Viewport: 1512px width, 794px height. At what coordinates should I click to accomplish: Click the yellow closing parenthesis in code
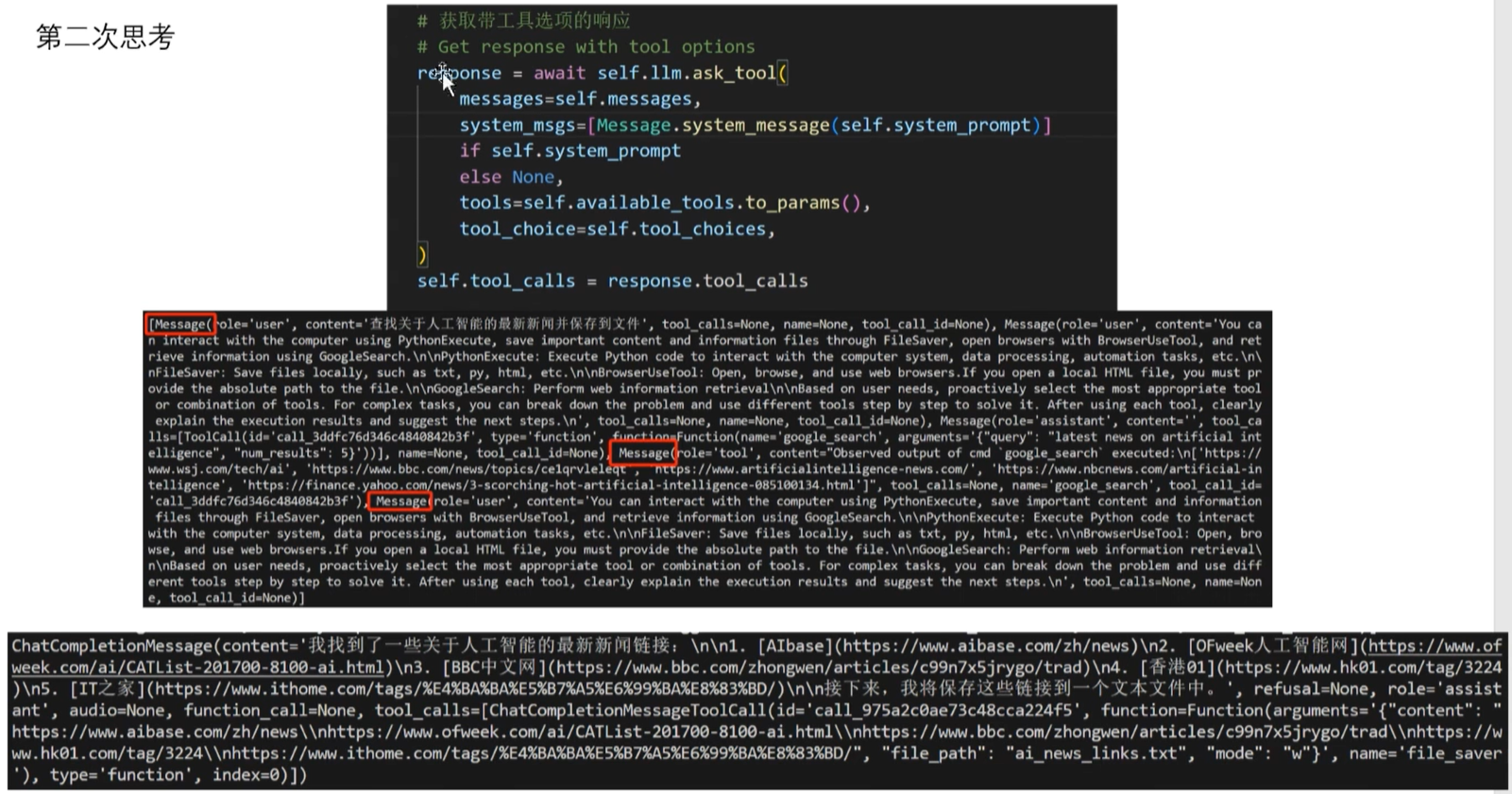pyautogui.click(x=422, y=255)
